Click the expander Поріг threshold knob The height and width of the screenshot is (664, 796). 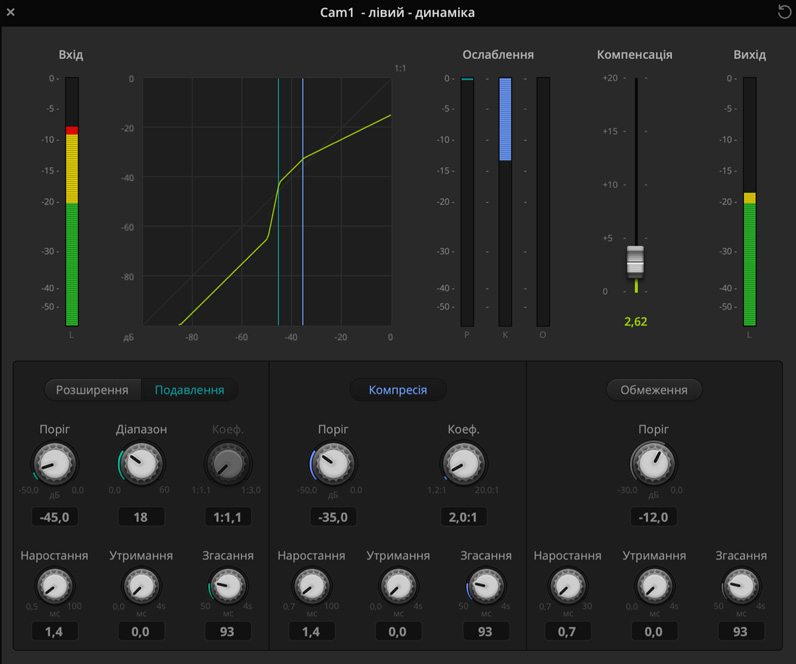pos(54,464)
